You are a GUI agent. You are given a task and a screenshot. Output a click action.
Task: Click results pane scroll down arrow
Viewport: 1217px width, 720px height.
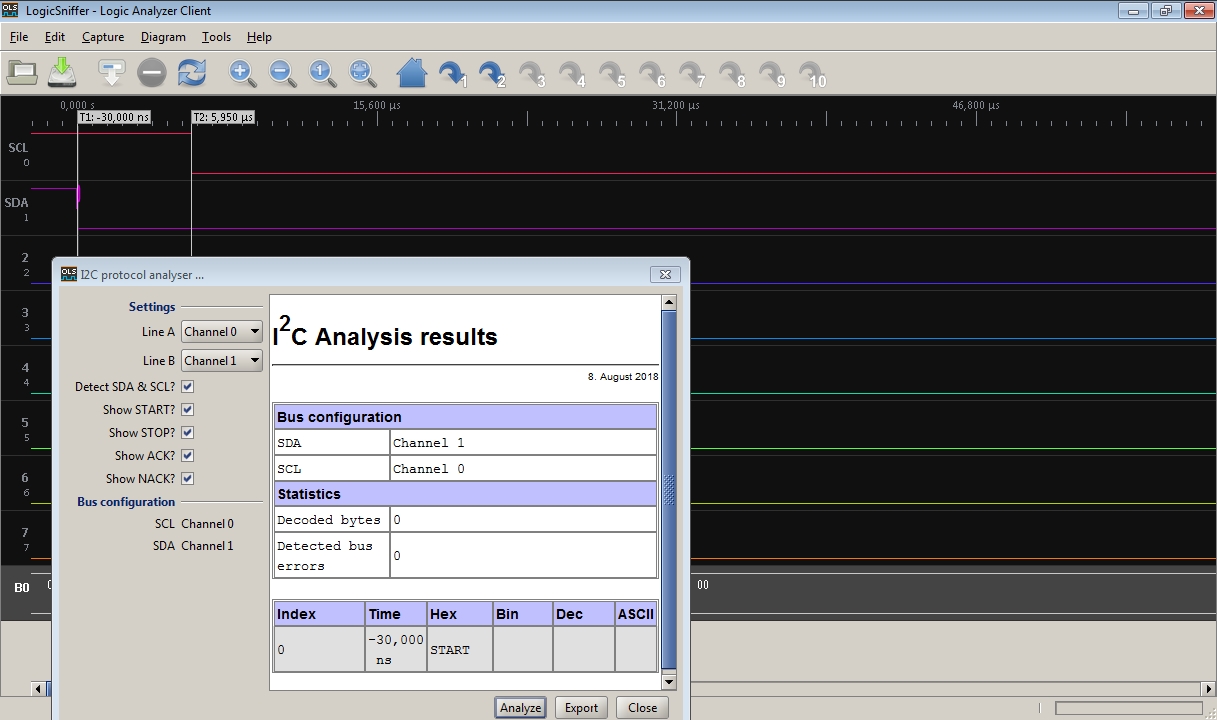669,681
